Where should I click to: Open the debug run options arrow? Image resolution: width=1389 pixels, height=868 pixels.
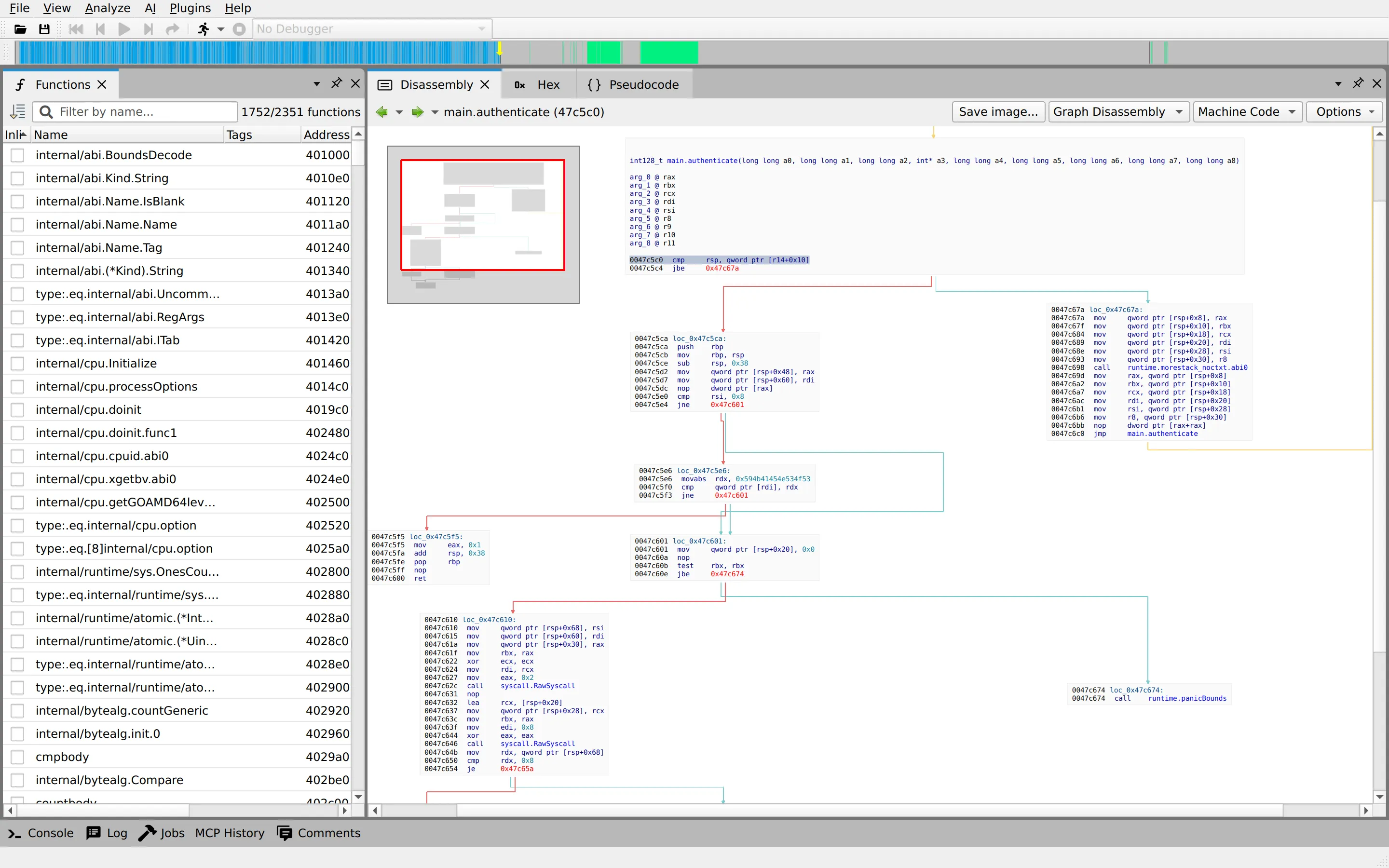point(221,29)
